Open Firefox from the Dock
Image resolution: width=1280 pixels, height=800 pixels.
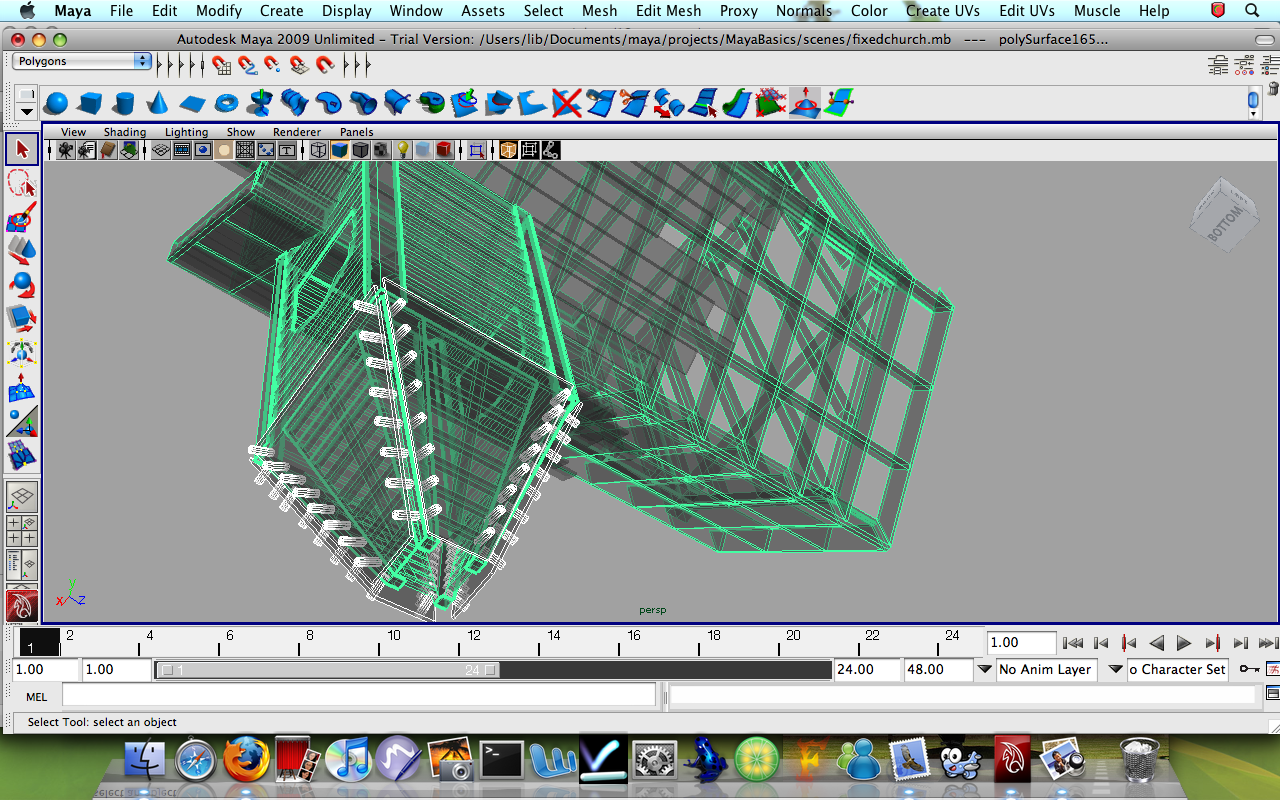coord(246,759)
